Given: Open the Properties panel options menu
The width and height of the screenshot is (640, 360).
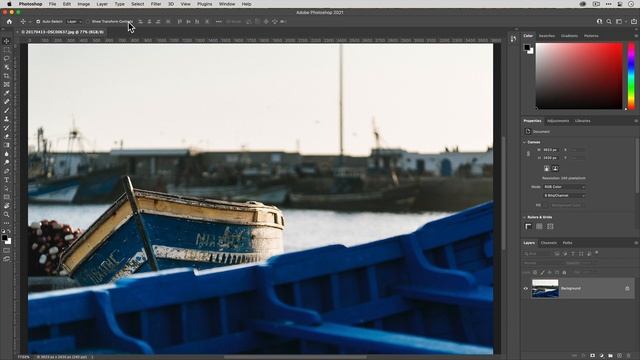Looking at the screenshot, I should 636,121.
